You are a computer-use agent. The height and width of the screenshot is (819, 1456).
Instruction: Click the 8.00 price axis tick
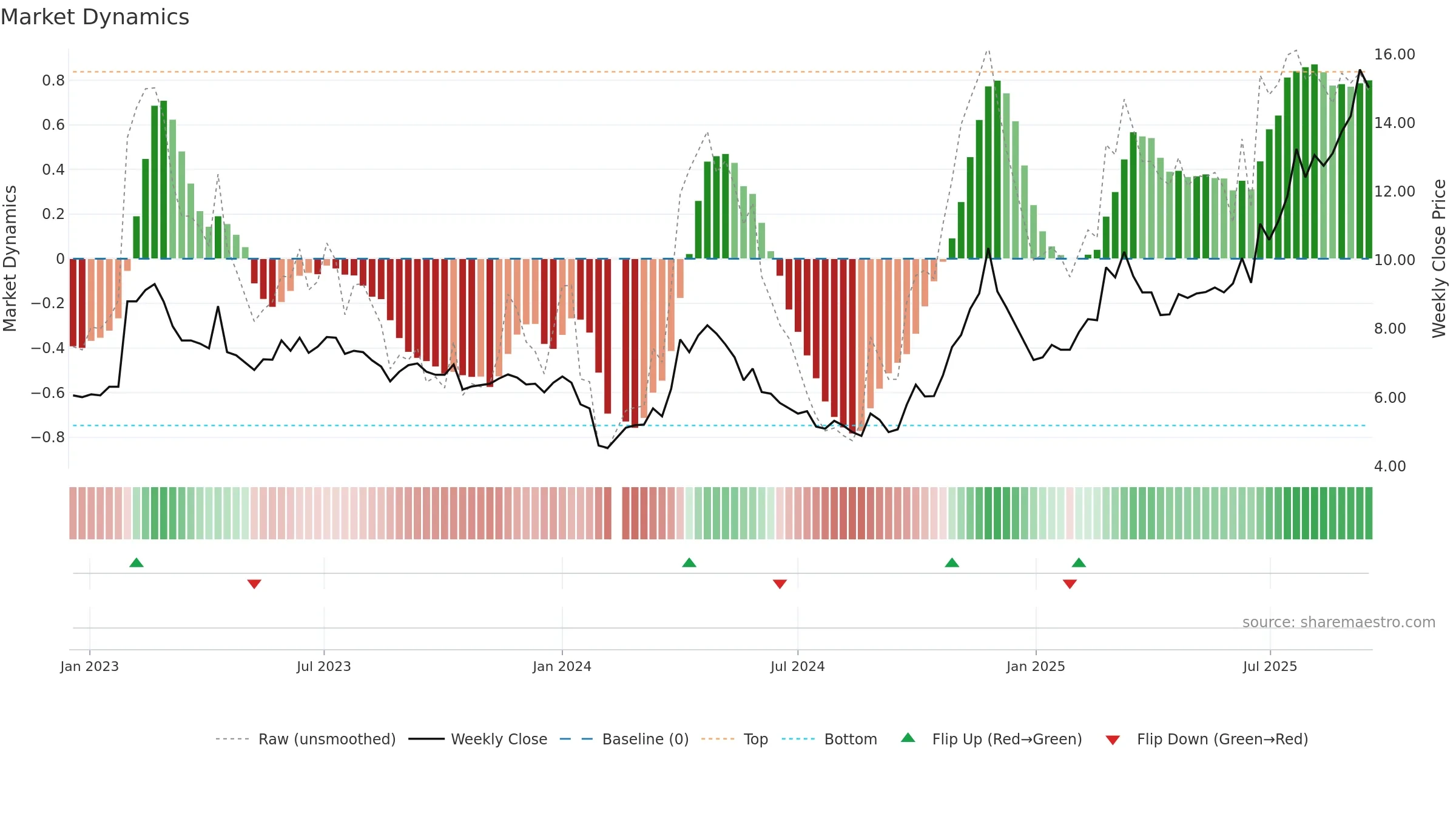[x=1390, y=328]
